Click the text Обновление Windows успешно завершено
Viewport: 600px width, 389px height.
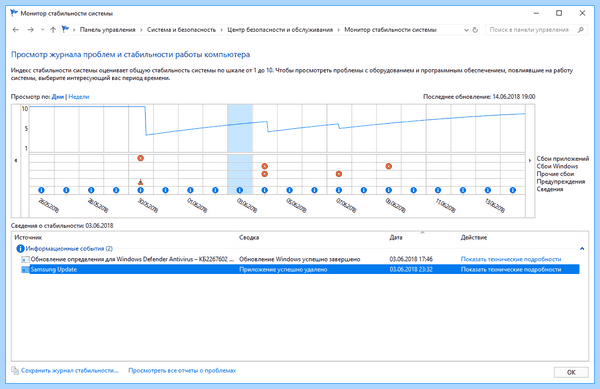(x=300, y=259)
